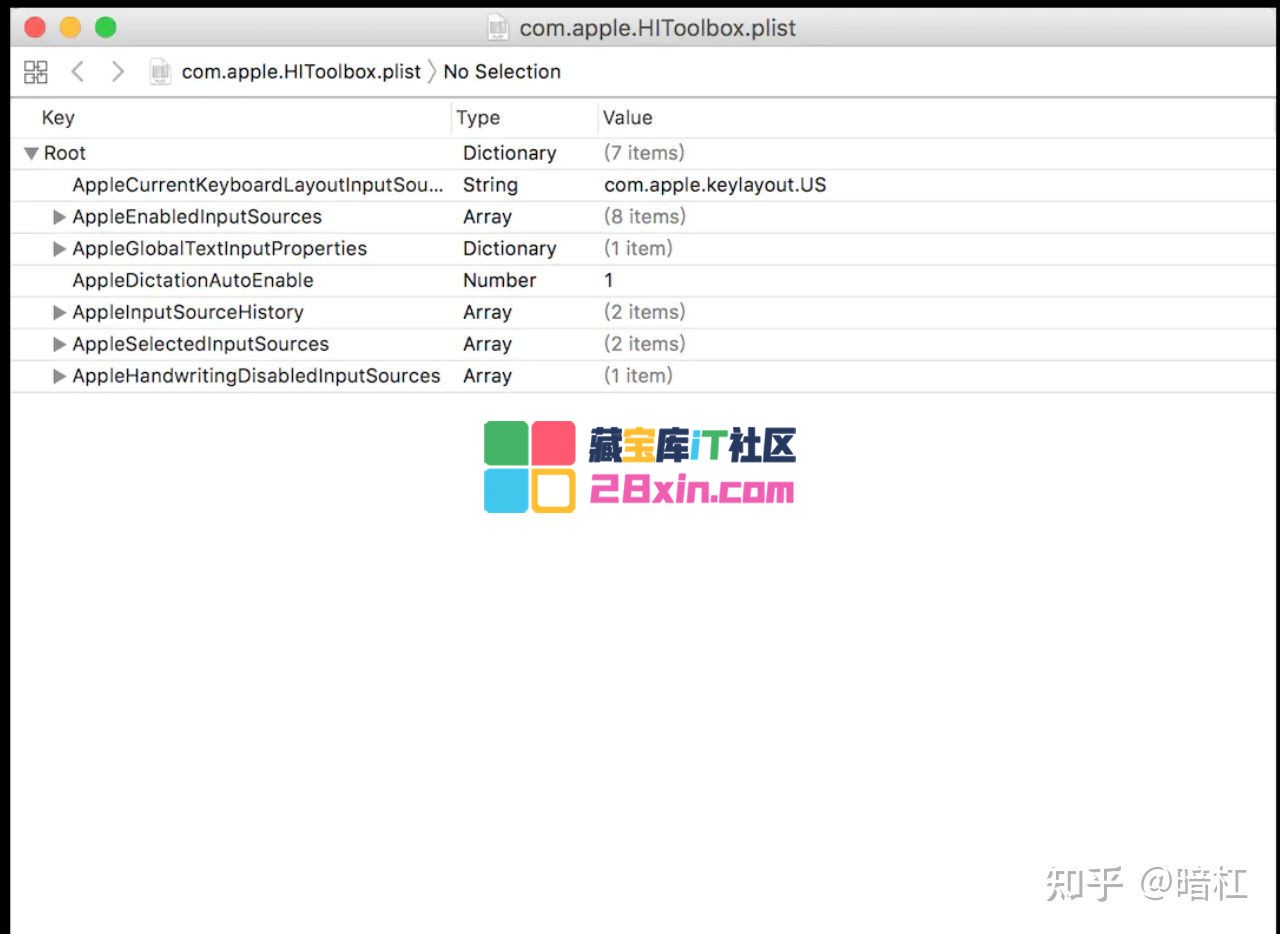The width and height of the screenshot is (1280, 934).
Task: Click the document icon in title bar
Action: (498, 28)
